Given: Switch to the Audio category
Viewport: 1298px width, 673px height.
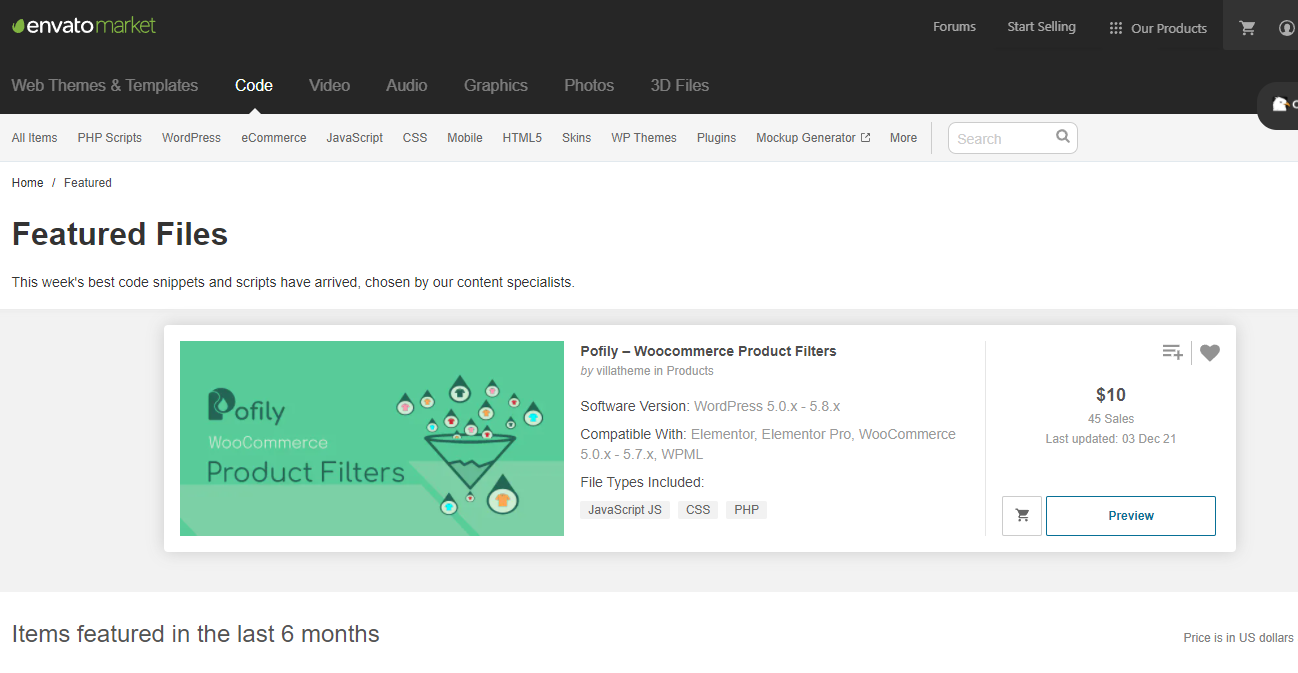Looking at the screenshot, I should [407, 86].
